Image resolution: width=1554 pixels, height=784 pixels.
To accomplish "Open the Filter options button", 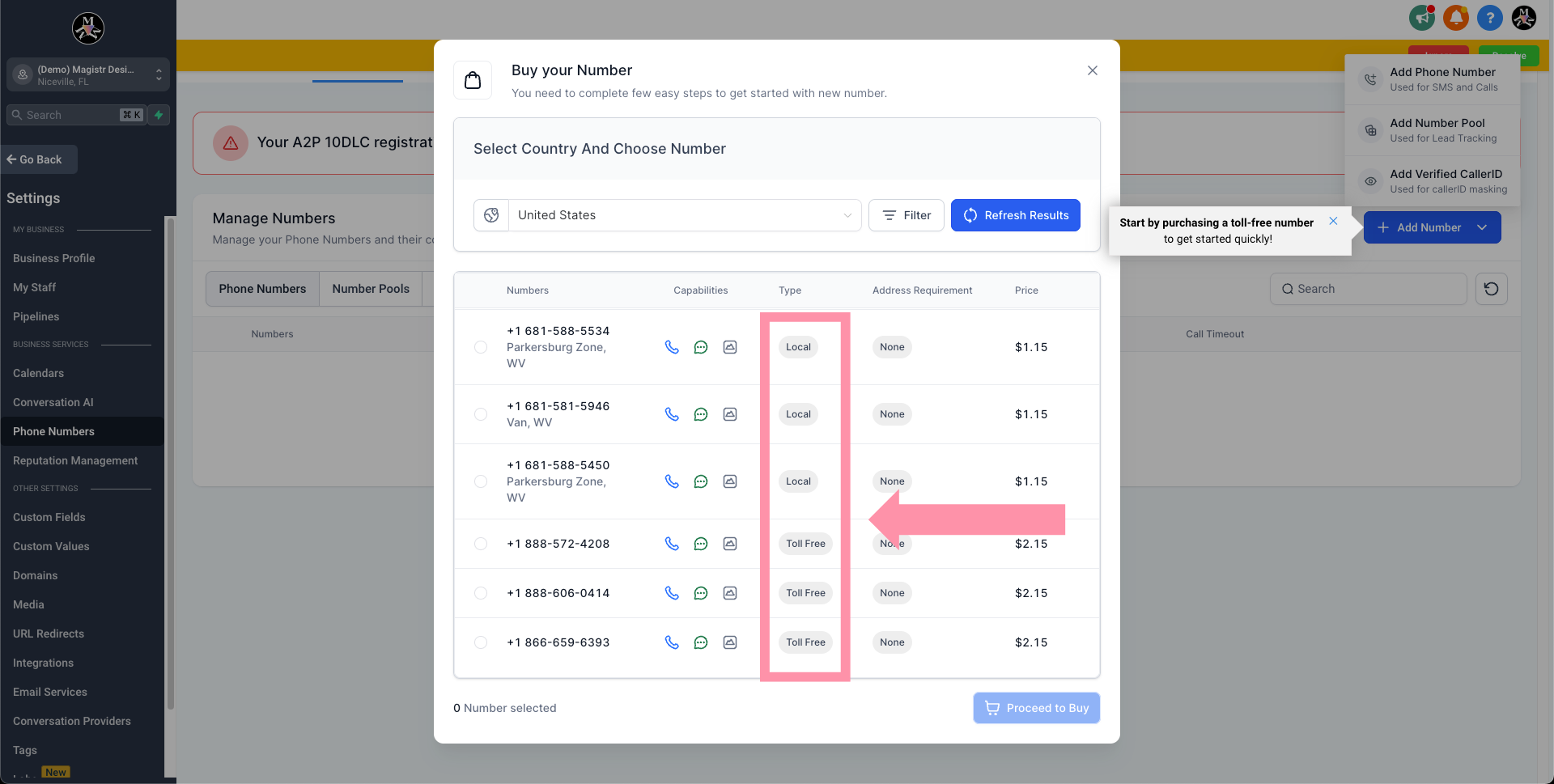I will pos(906,215).
